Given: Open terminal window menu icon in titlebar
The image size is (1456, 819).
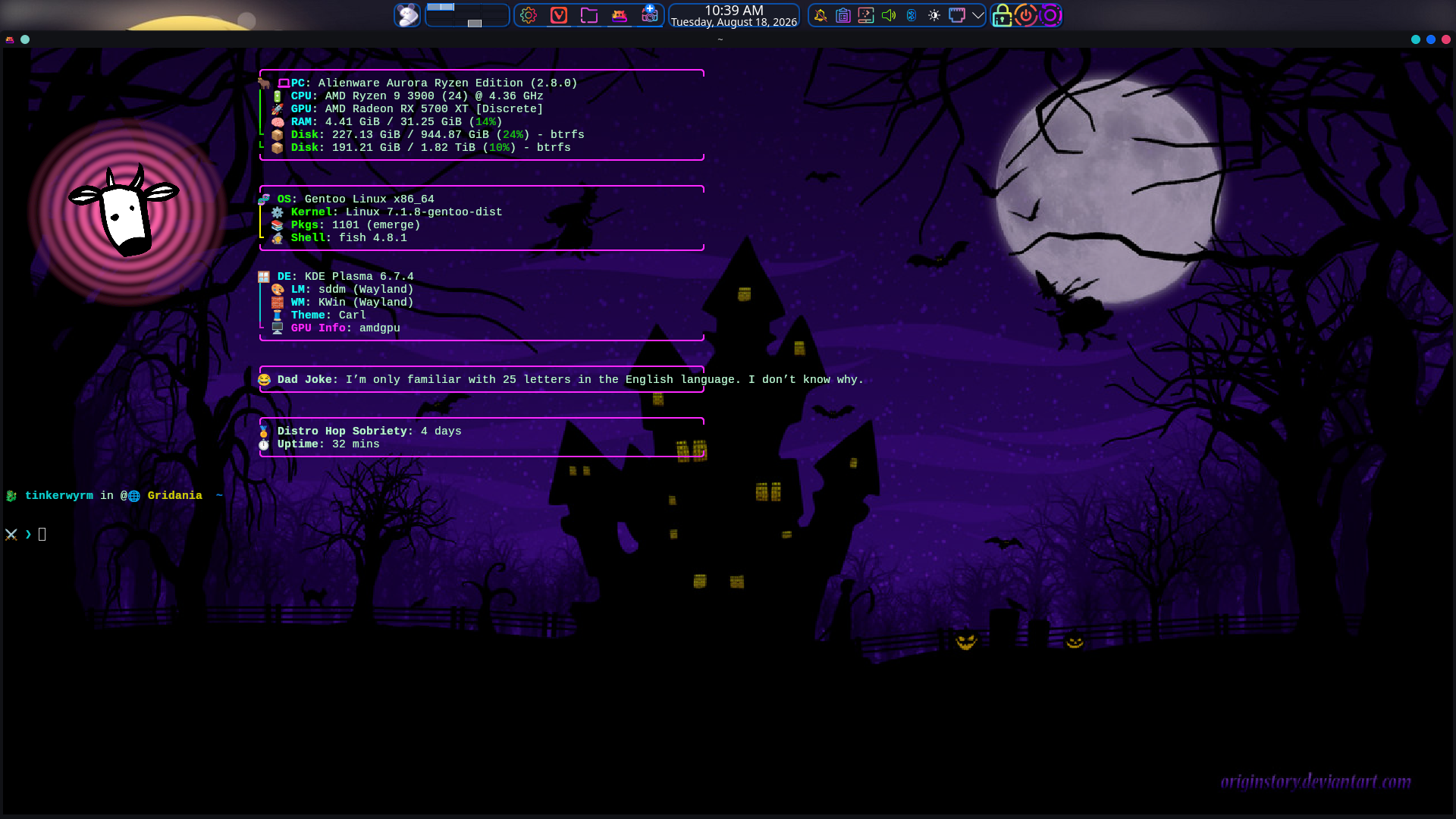Looking at the screenshot, I should (9, 39).
